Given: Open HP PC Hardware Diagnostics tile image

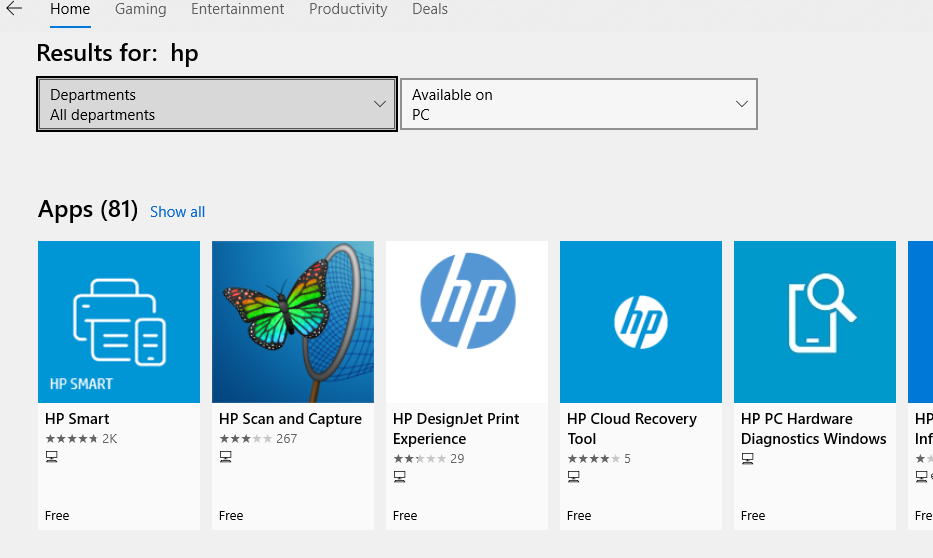Looking at the screenshot, I should (815, 322).
